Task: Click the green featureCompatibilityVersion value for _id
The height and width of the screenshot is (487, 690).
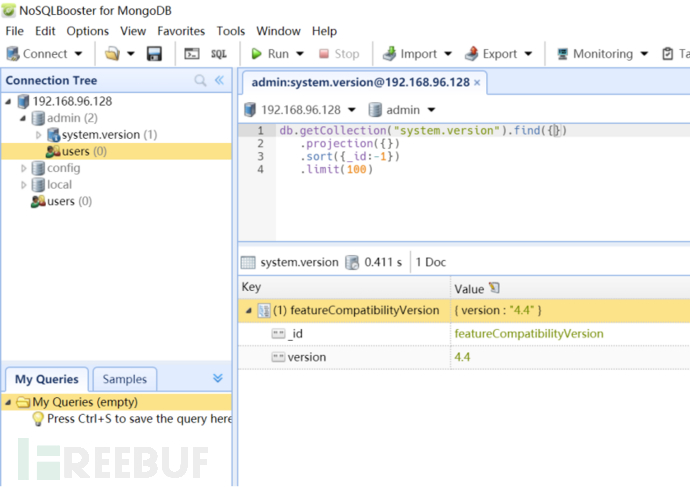Action: pos(529,334)
